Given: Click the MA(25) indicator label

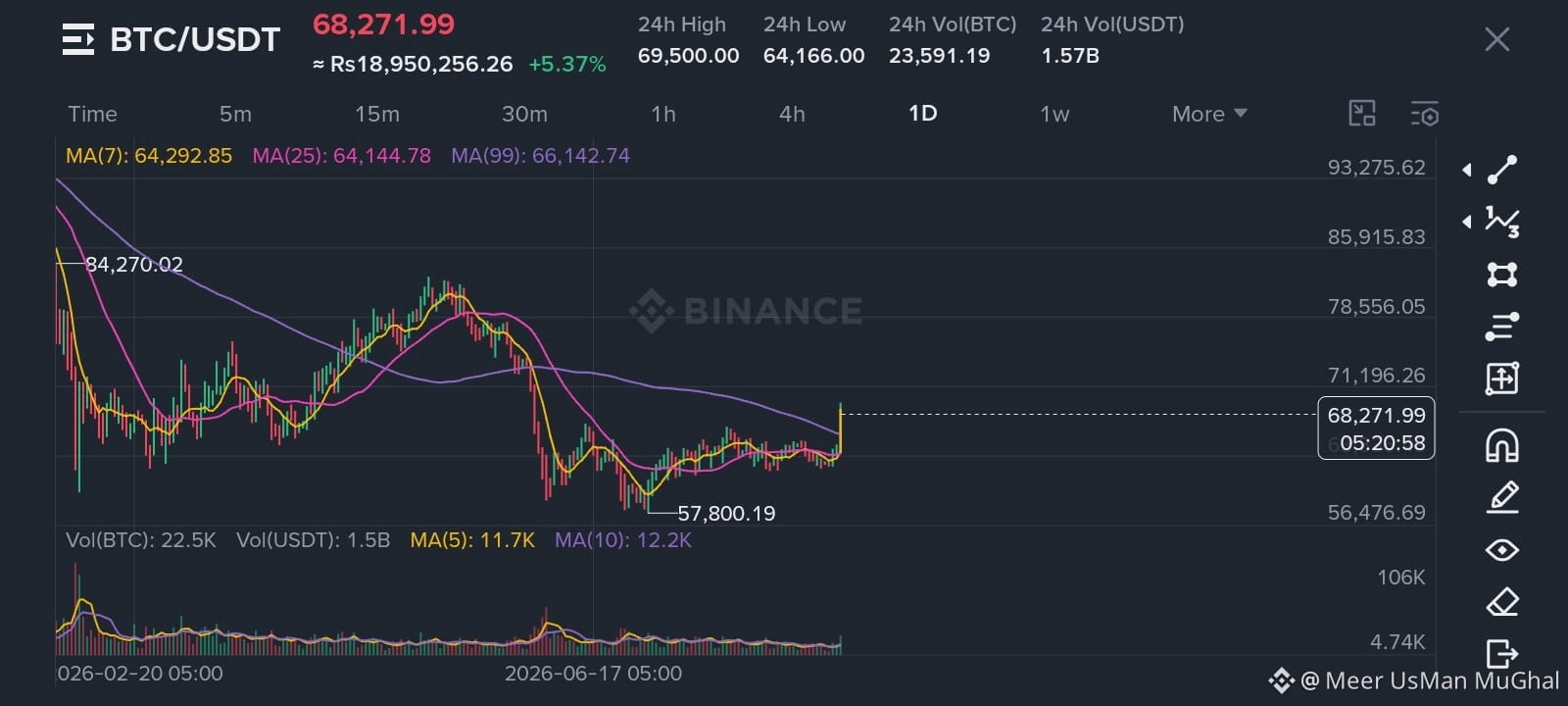Looking at the screenshot, I should [x=341, y=156].
